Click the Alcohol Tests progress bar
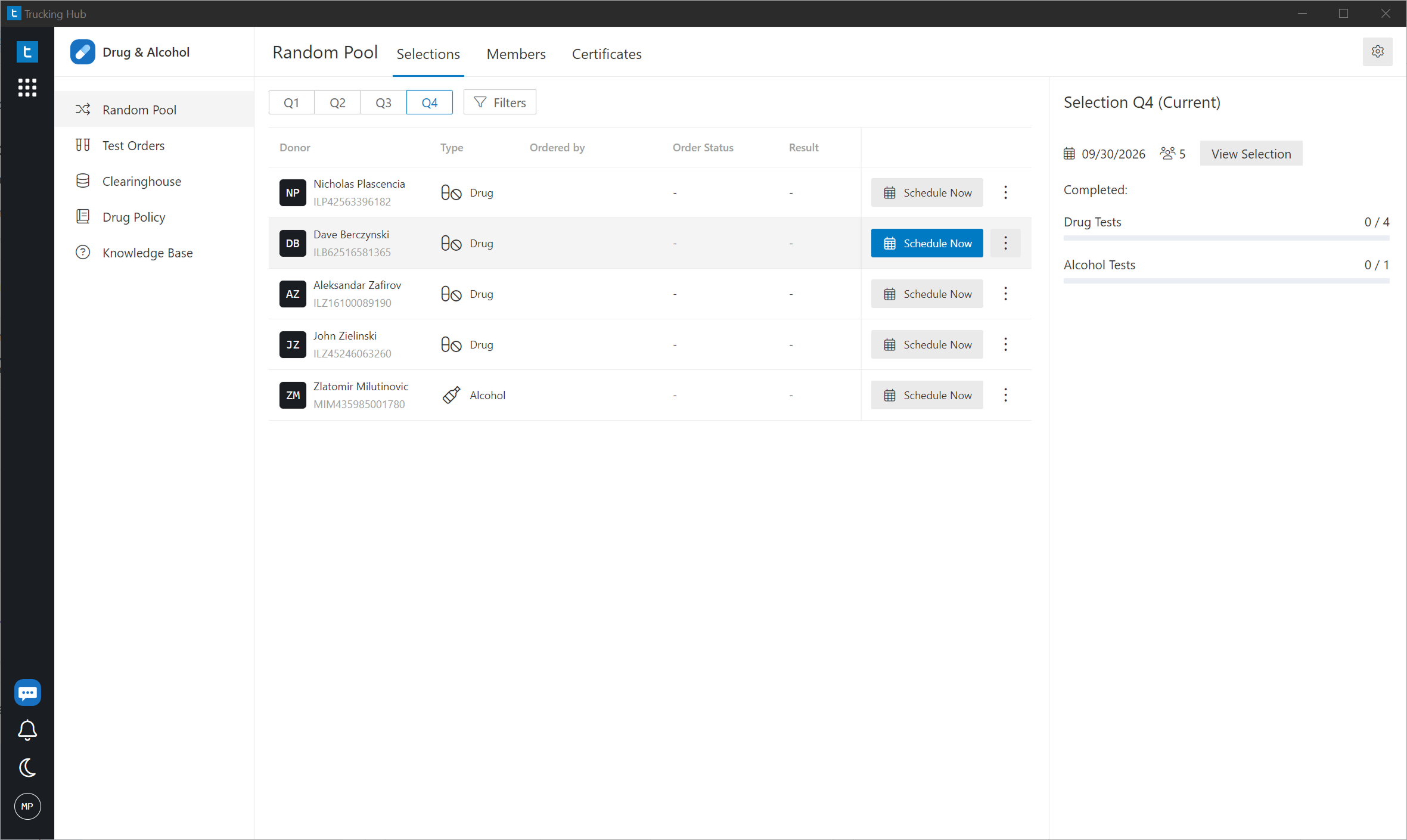Screen dimensions: 1407x840 click(x=1226, y=281)
